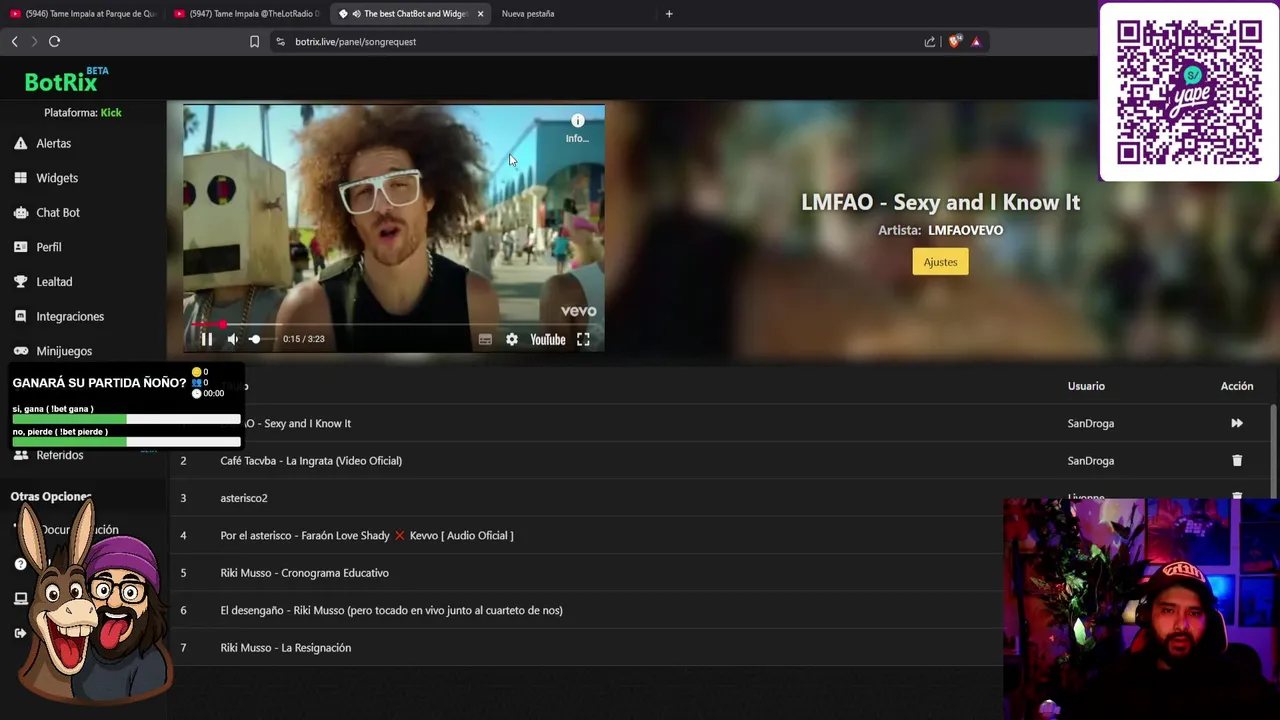Click the LMFAO - Sexy and I Know It heading
This screenshot has height=720, width=1280.
940,202
